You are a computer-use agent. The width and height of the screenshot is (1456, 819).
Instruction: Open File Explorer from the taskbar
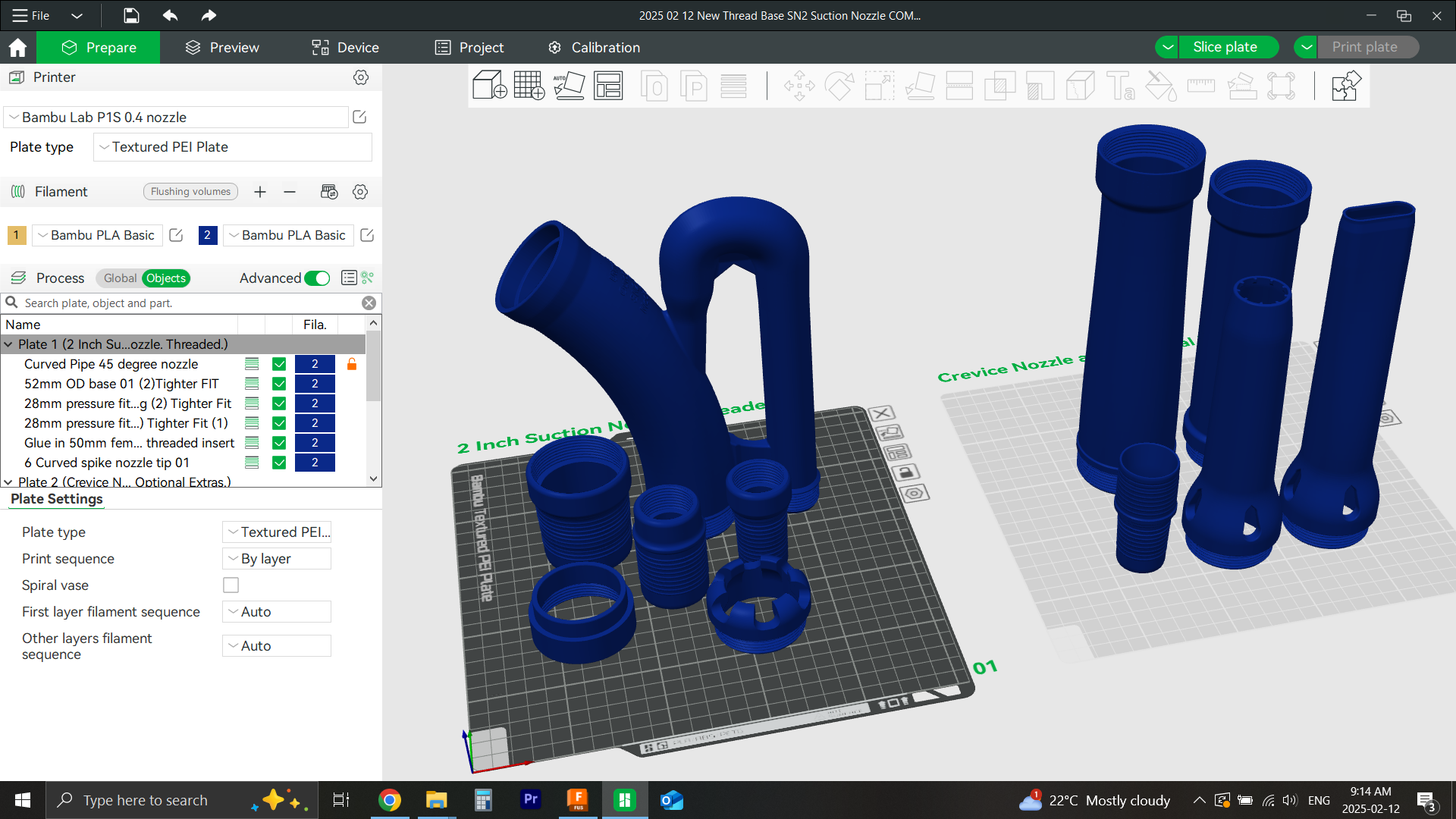(x=436, y=800)
